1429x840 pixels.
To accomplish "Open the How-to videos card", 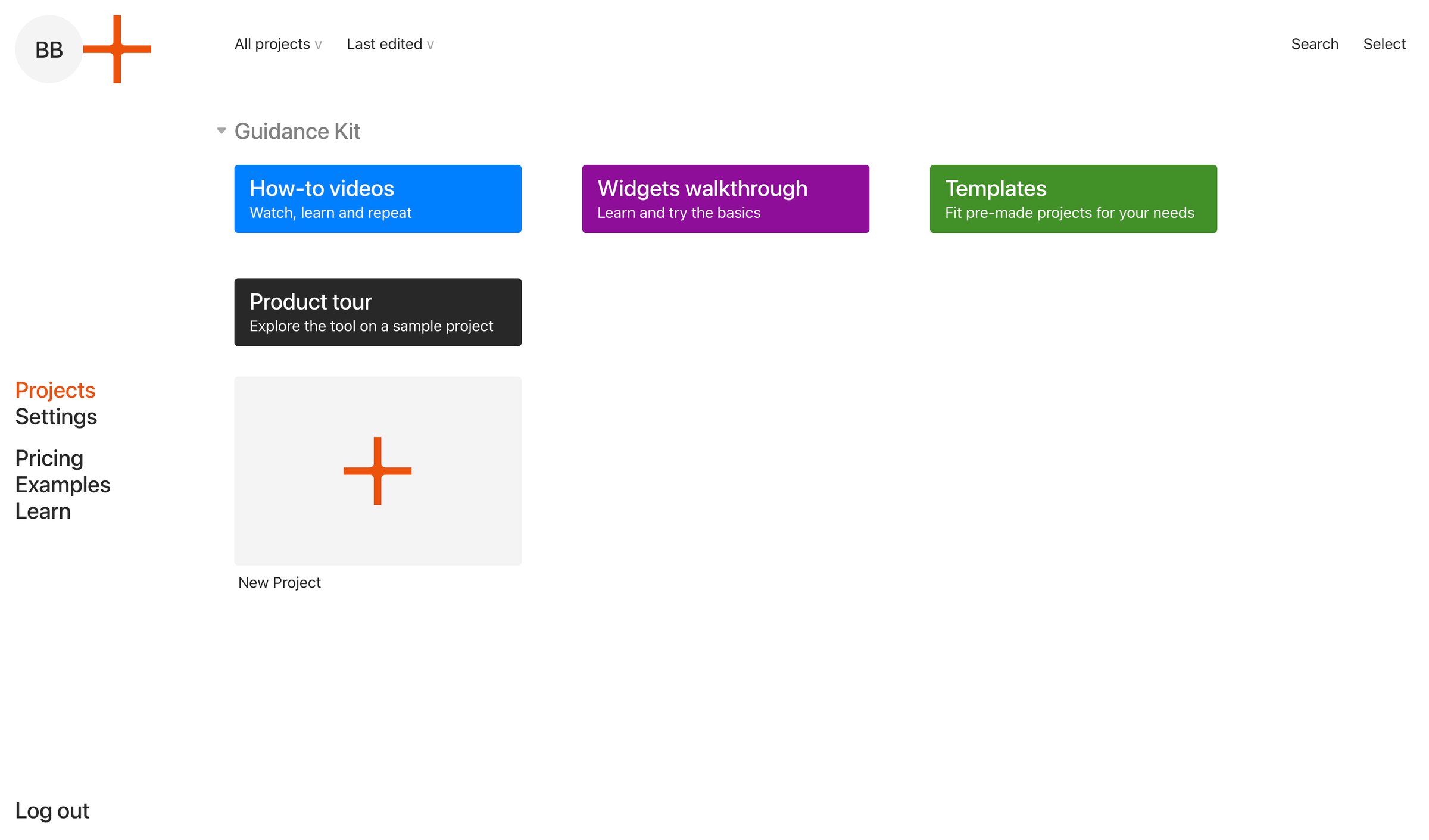I will click(378, 199).
